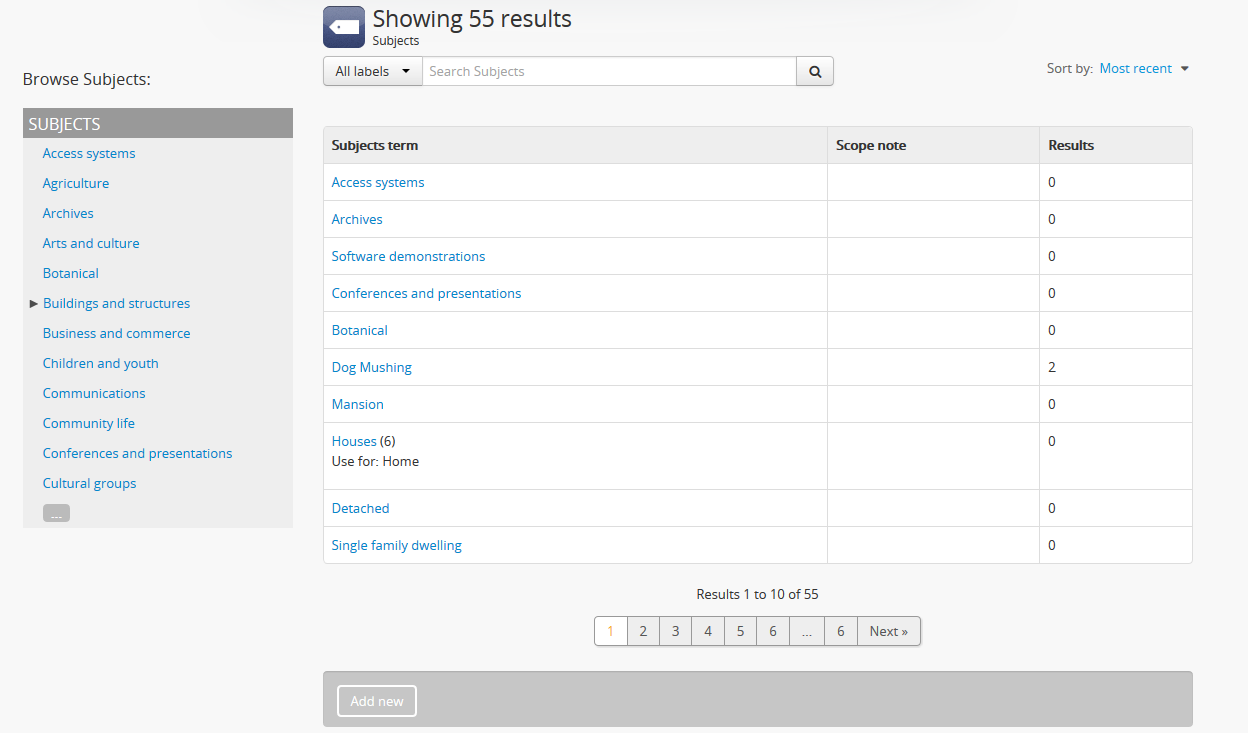The height and width of the screenshot is (733, 1248).
Task: Click the search magnifier icon
Action: (x=814, y=71)
